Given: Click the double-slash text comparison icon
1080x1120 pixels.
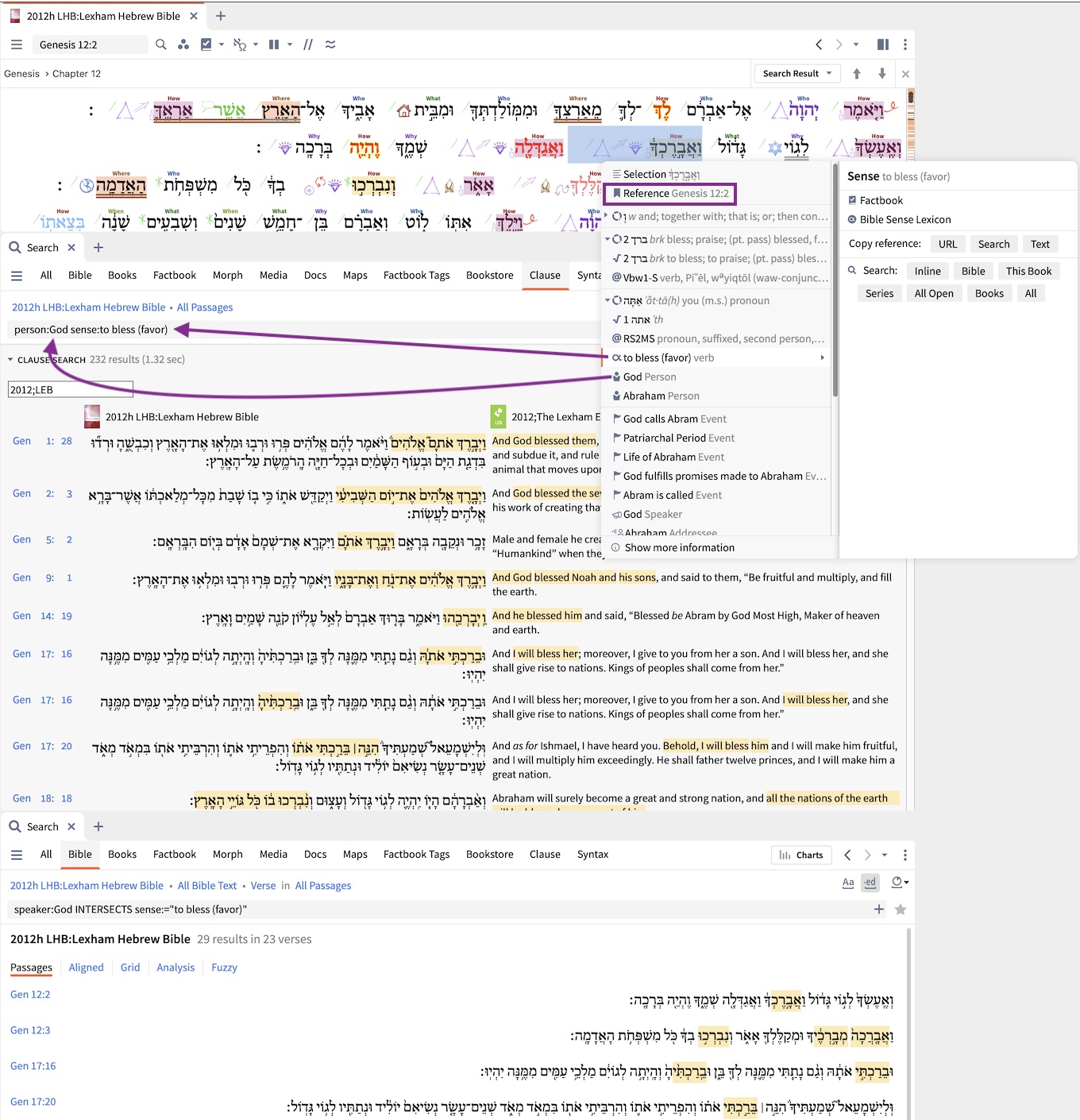Looking at the screenshot, I should 308,44.
